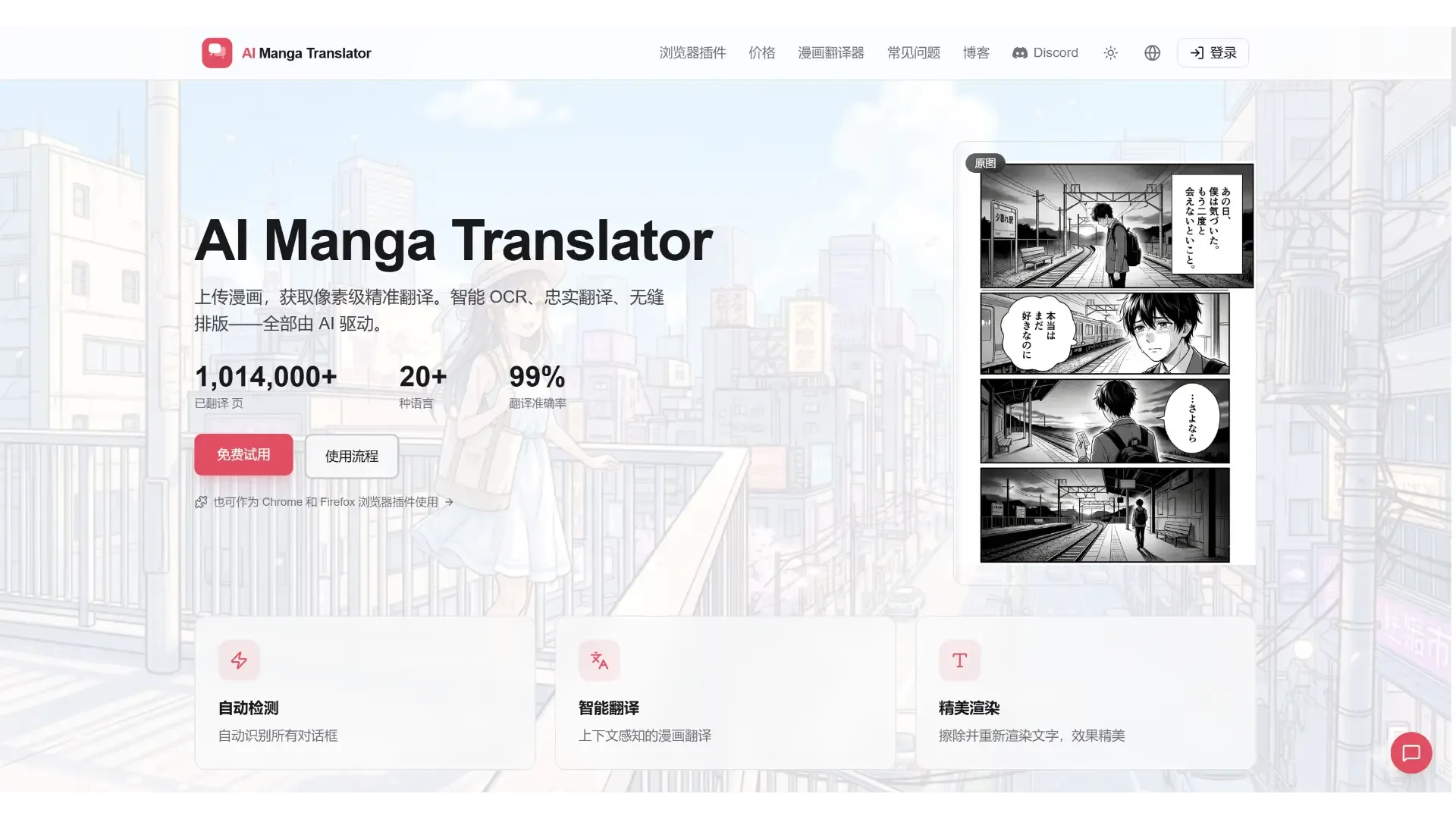
Task: Click the puzzle-piece browser extension icon
Action: [x=201, y=502]
